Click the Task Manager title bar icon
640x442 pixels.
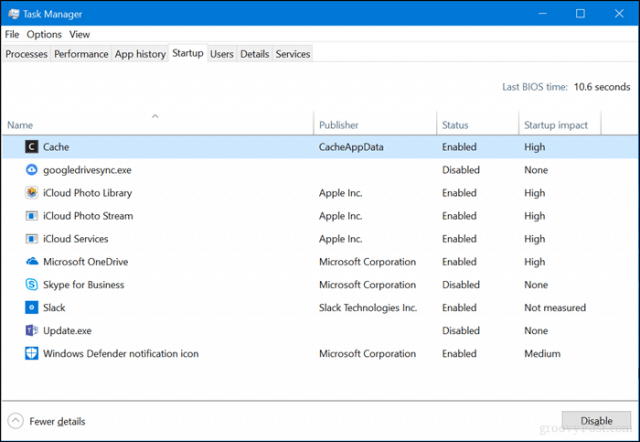point(13,14)
